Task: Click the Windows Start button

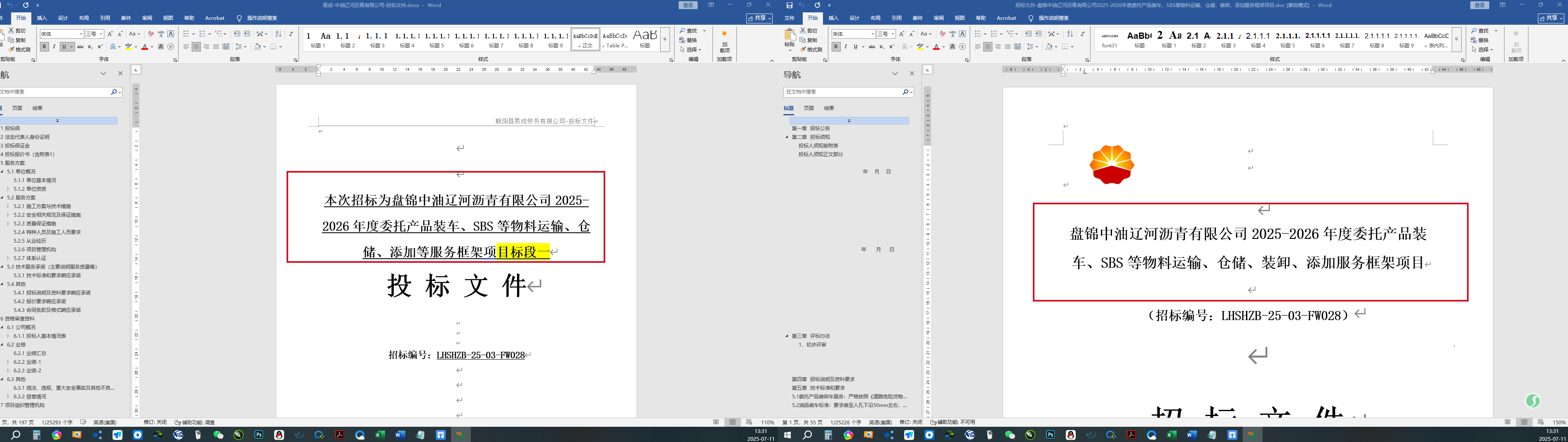Action: pyautogui.click(x=787, y=435)
